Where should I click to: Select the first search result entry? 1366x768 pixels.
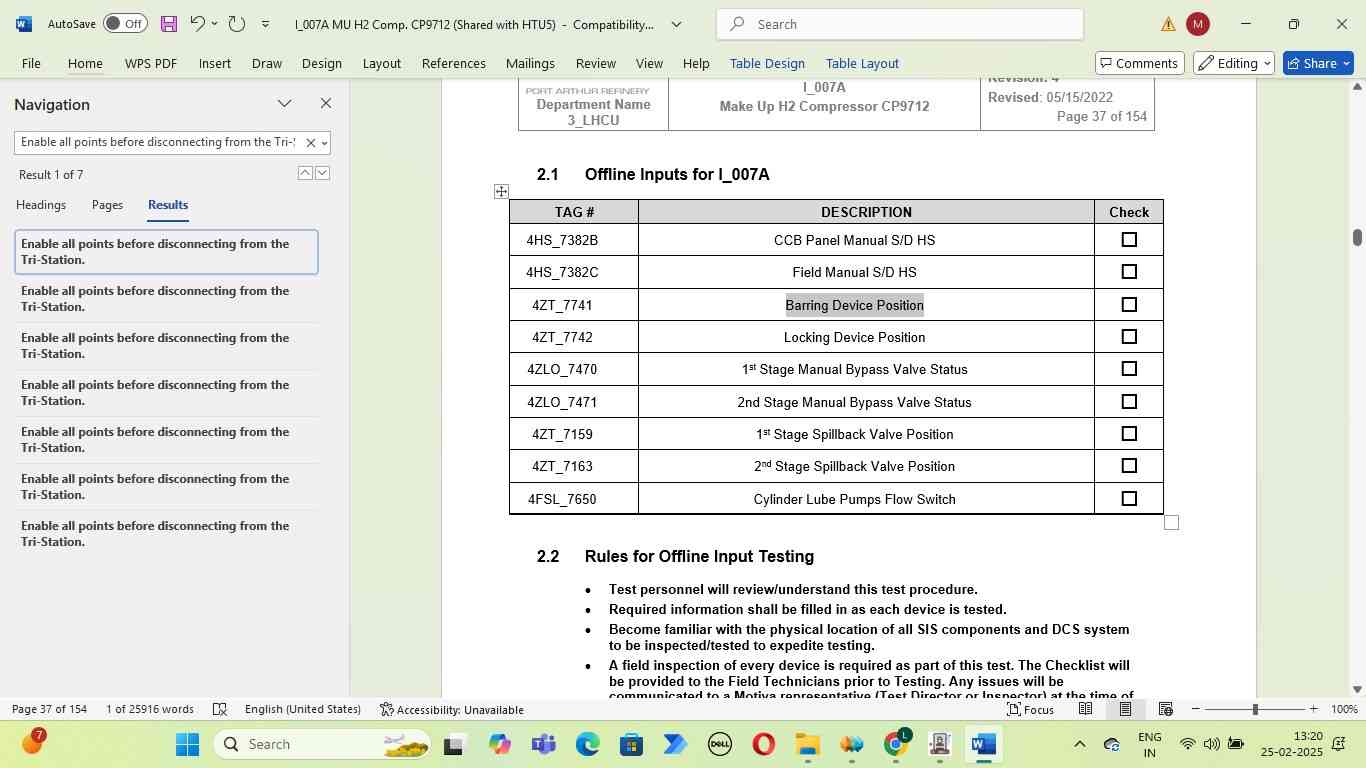coord(166,252)
